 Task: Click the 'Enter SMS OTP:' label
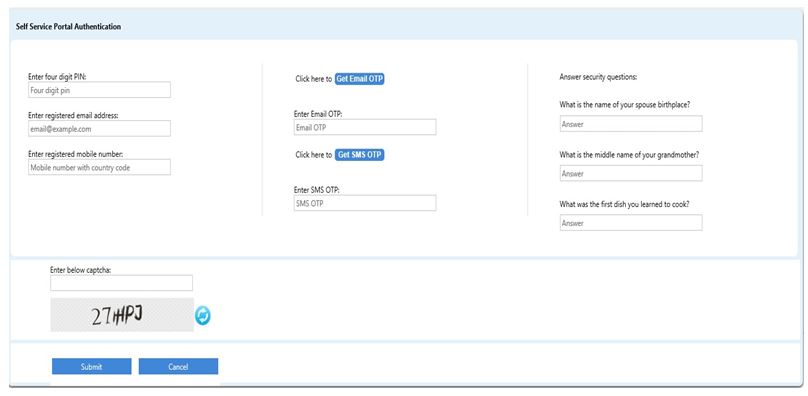[x=317, y=190]
